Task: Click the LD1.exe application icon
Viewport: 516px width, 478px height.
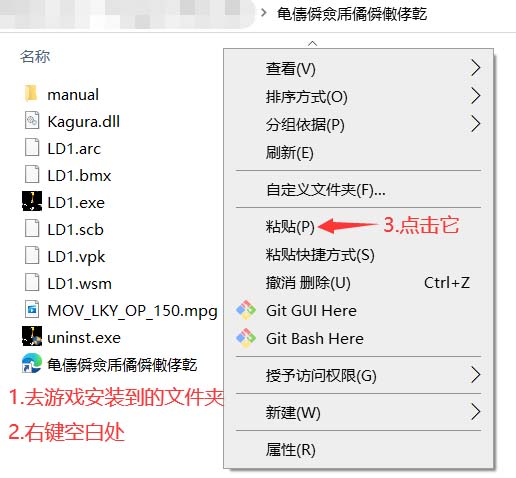Action: coord(32,201)
